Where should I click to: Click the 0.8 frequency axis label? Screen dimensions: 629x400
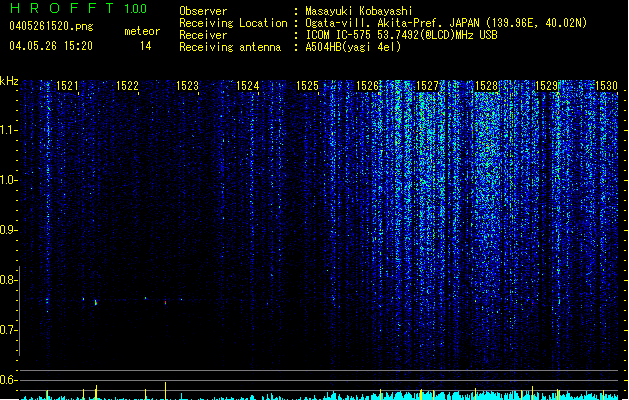pyautogui.click(x=8, y=280)
